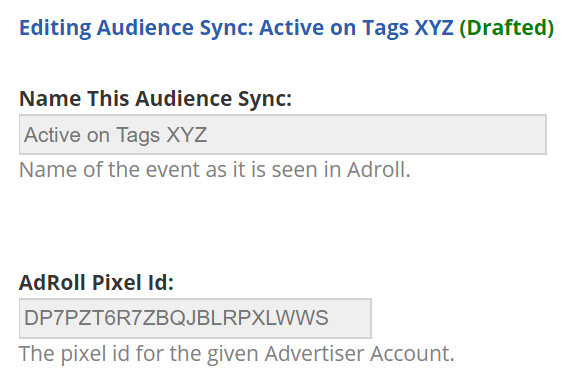Click the Name This Audience Sync label
Image resolution: width=573 pixels, height=383 pixels.
[x=156, y=99]
